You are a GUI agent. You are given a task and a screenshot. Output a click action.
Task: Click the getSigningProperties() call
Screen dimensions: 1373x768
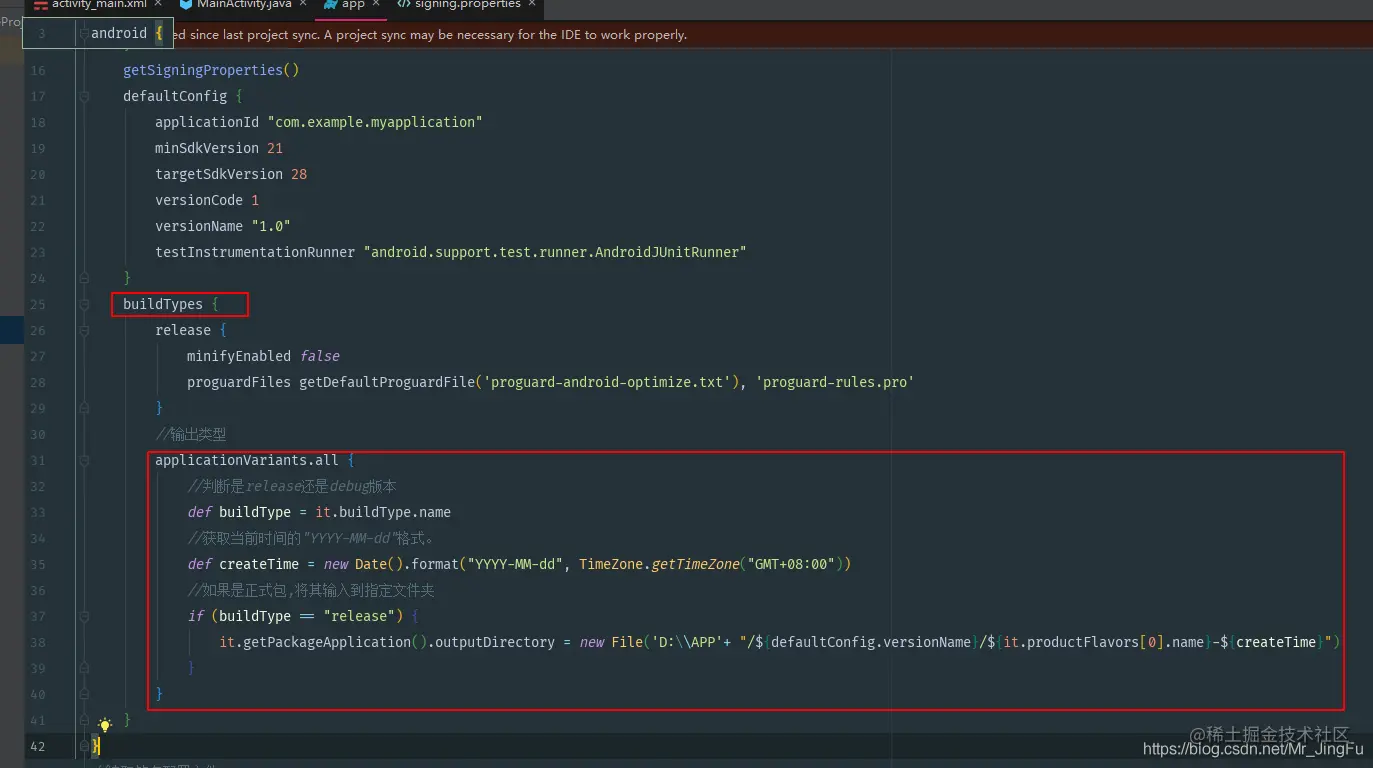coord(211,70)
